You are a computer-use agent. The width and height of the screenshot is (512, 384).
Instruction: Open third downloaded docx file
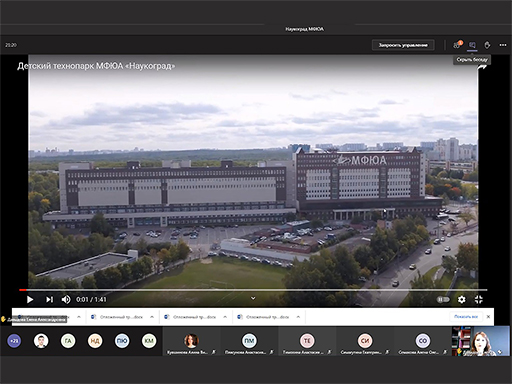click(x=190, y=317)
